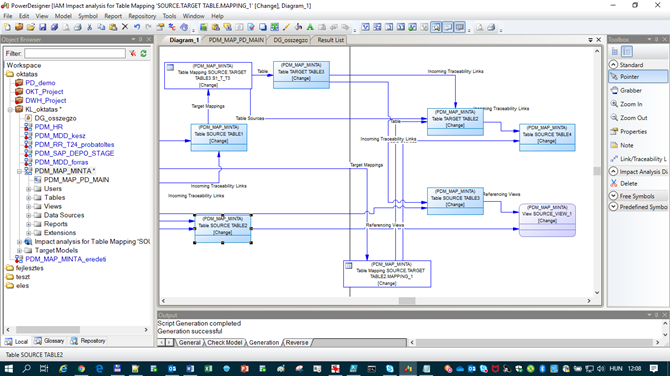Click the clear filter icon in Object Browser
This screenshot has width=670, height=376.
pos(133,53)
